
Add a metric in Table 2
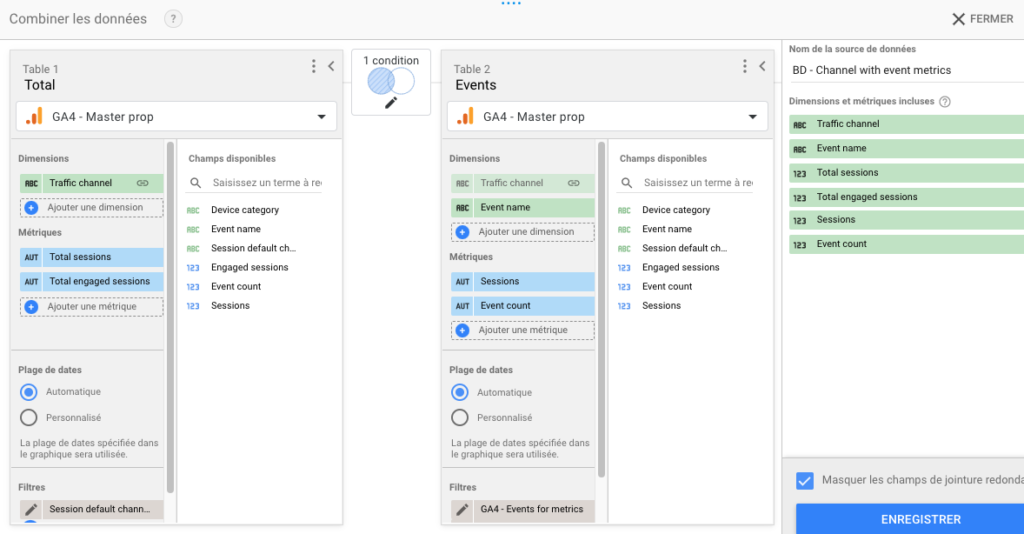click(x=522, y=330)
